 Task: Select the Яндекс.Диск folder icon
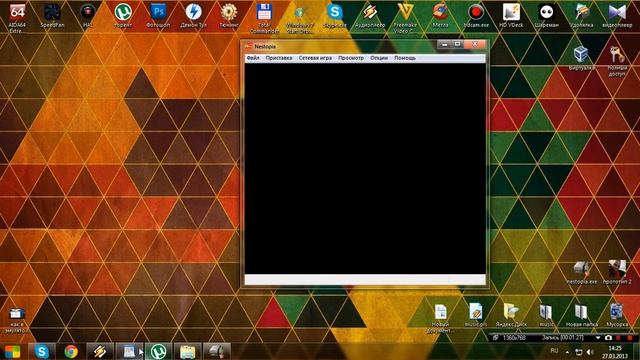511,315
